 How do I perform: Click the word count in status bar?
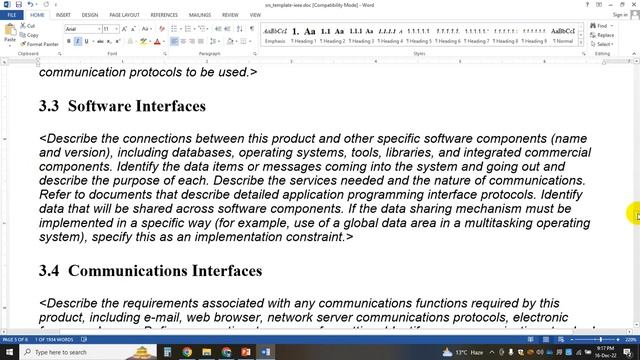54,340
